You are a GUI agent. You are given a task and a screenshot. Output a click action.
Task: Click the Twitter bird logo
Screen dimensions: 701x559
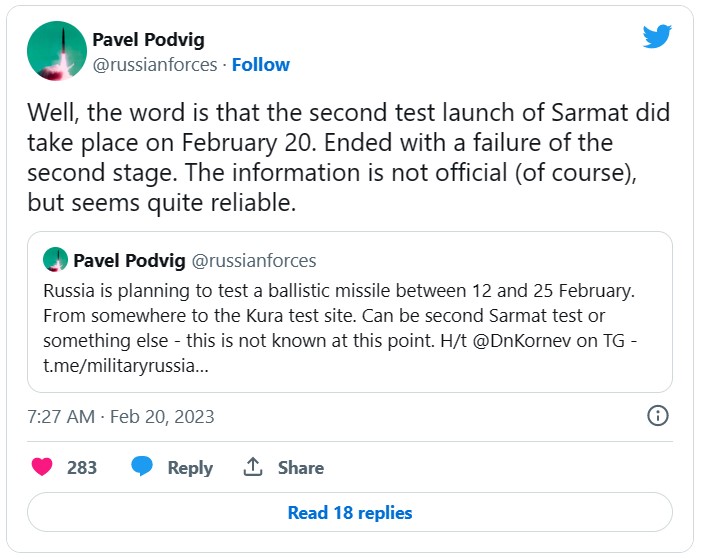pos(657,37)
